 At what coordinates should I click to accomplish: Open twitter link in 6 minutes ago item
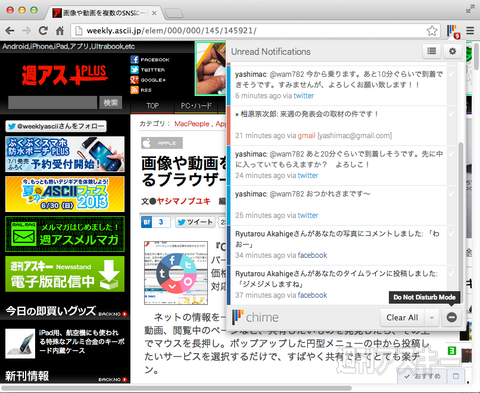304,96
